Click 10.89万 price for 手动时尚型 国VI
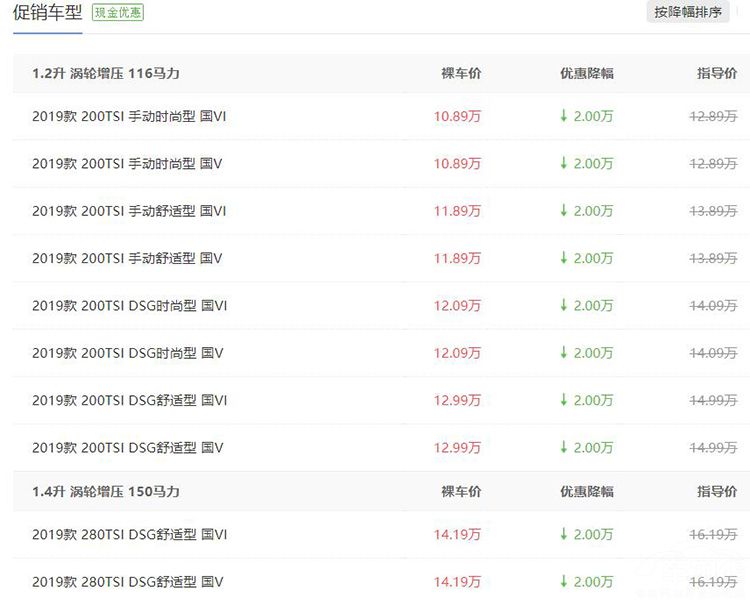The height and width of the screenshot is (605, 750). click(x=457, y=116)
